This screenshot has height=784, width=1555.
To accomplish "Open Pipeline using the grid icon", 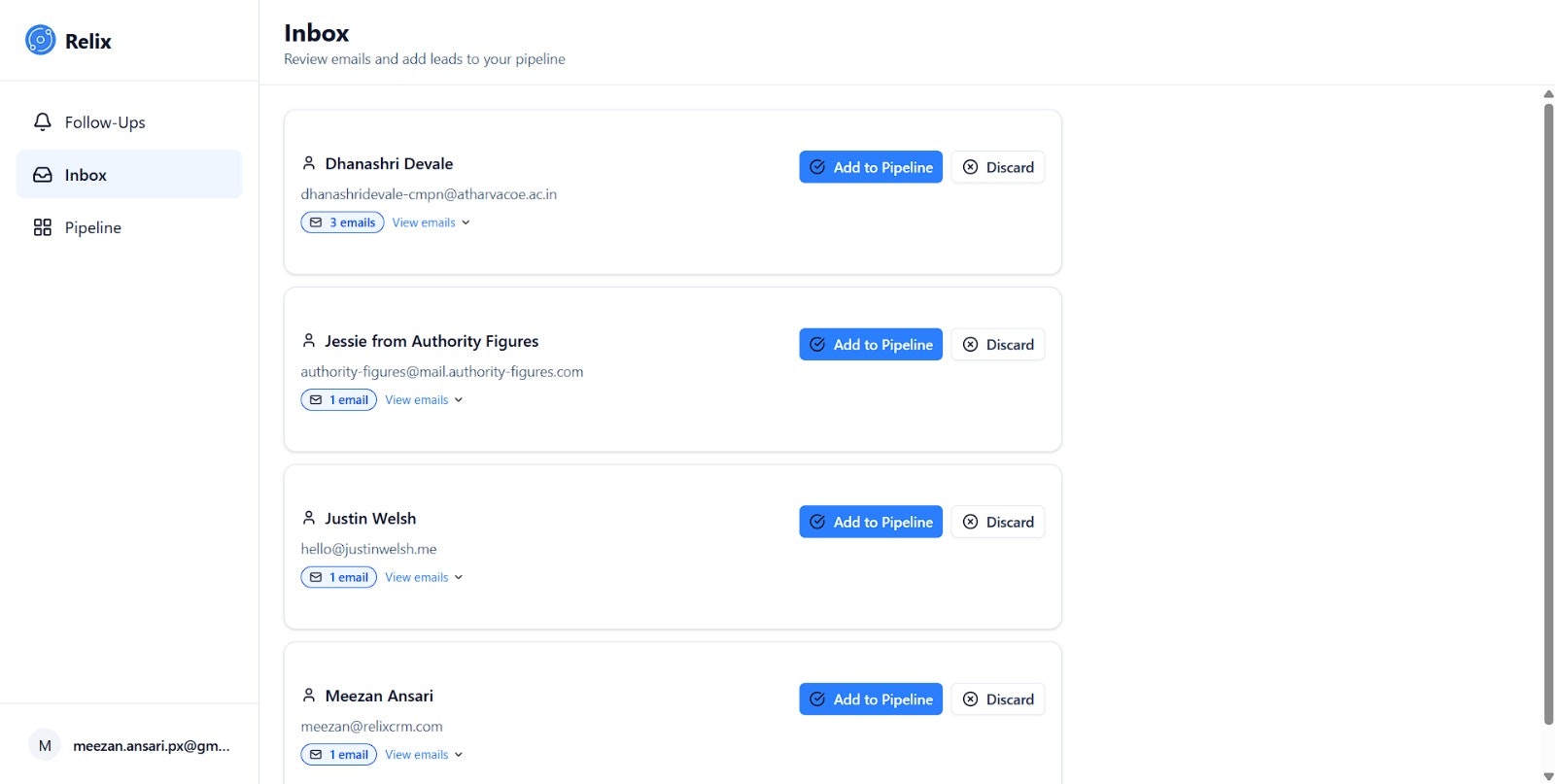I will click(x=41, y=226).
